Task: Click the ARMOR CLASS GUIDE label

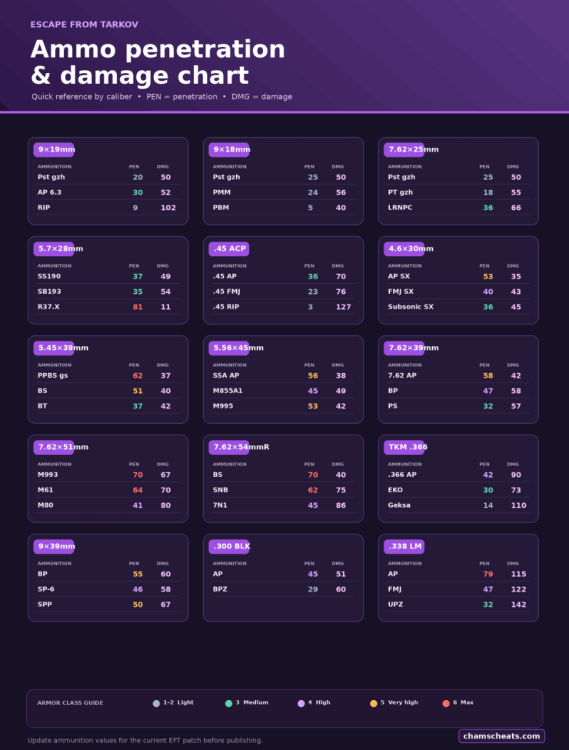Action: click(70, 703)
